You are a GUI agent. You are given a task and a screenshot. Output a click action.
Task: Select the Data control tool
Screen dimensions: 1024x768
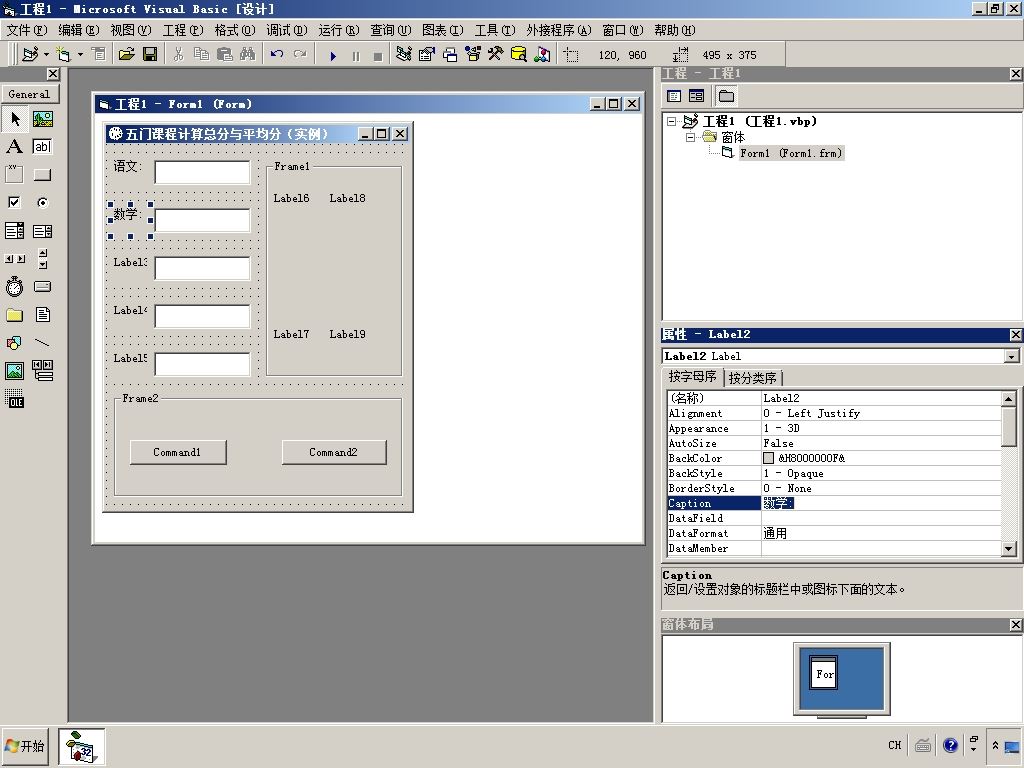[x=42, y=370]
